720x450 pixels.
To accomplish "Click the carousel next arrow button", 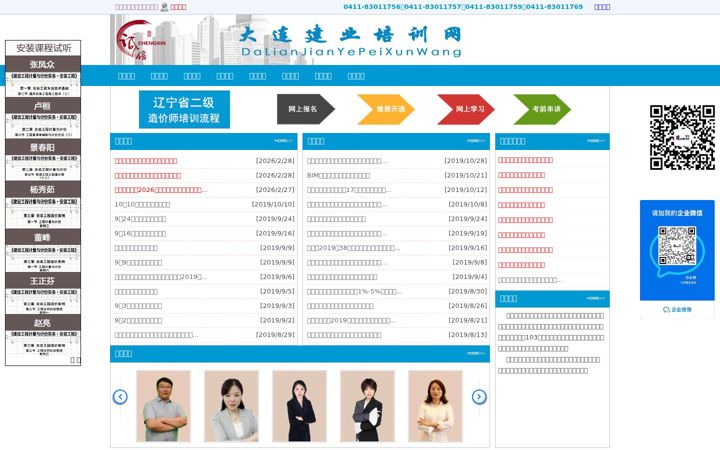I will [x=479, y=397].
